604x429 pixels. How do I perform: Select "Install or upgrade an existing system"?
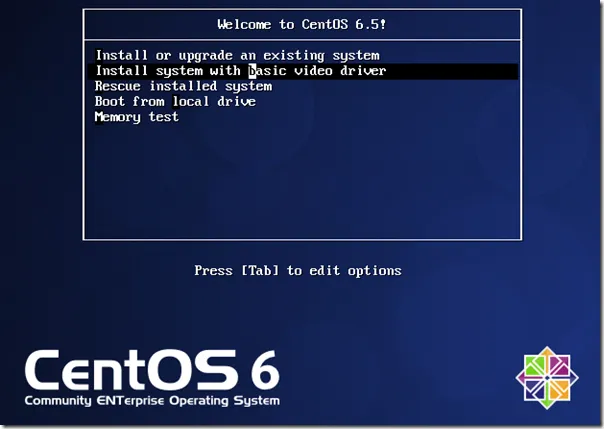click(x=237, y=56)
